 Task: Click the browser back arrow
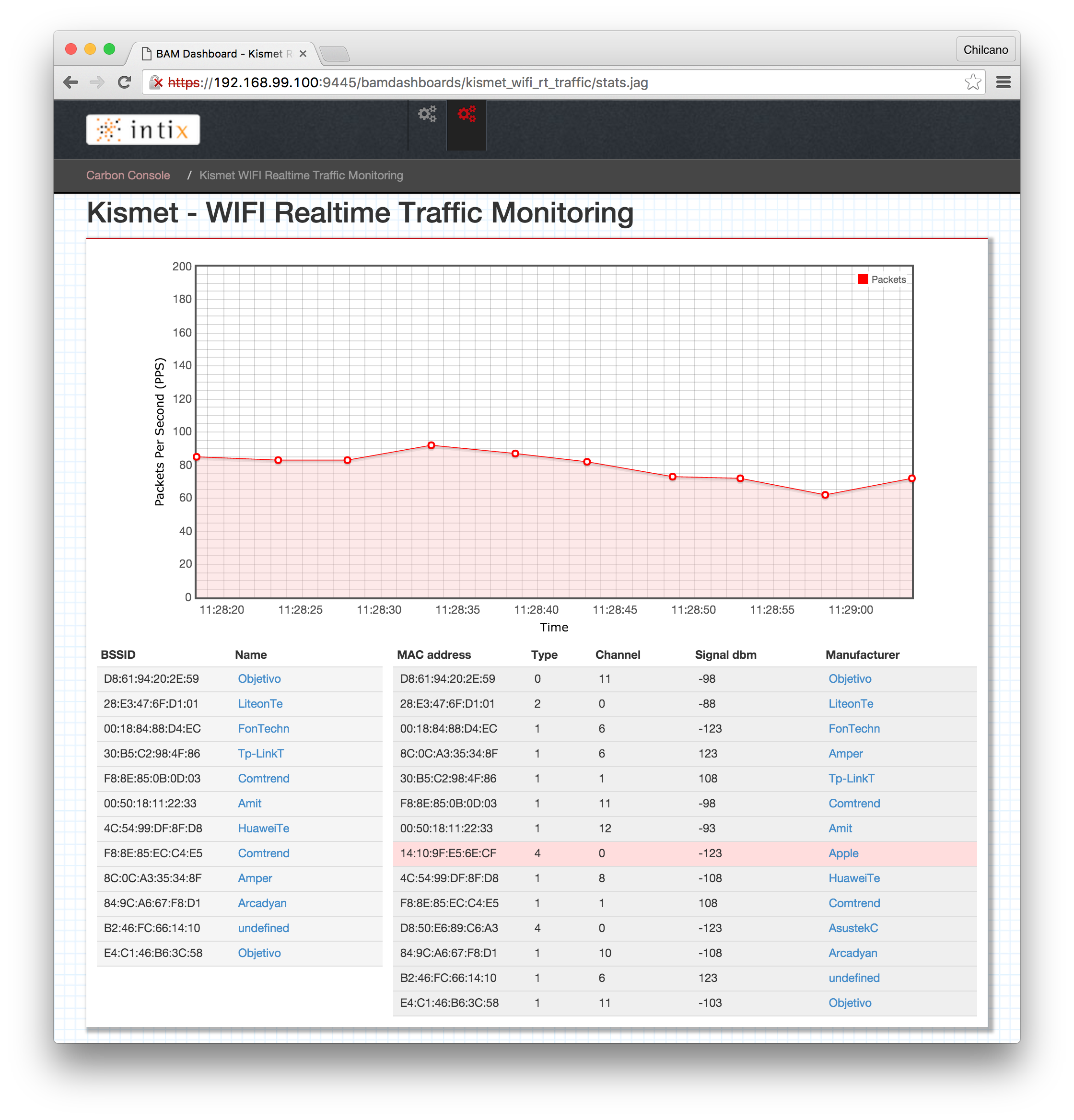(71, 82)
